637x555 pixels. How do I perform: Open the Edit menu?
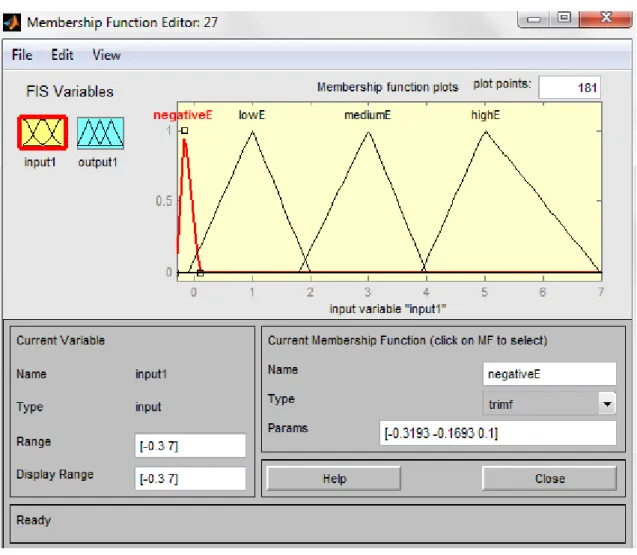62,55
